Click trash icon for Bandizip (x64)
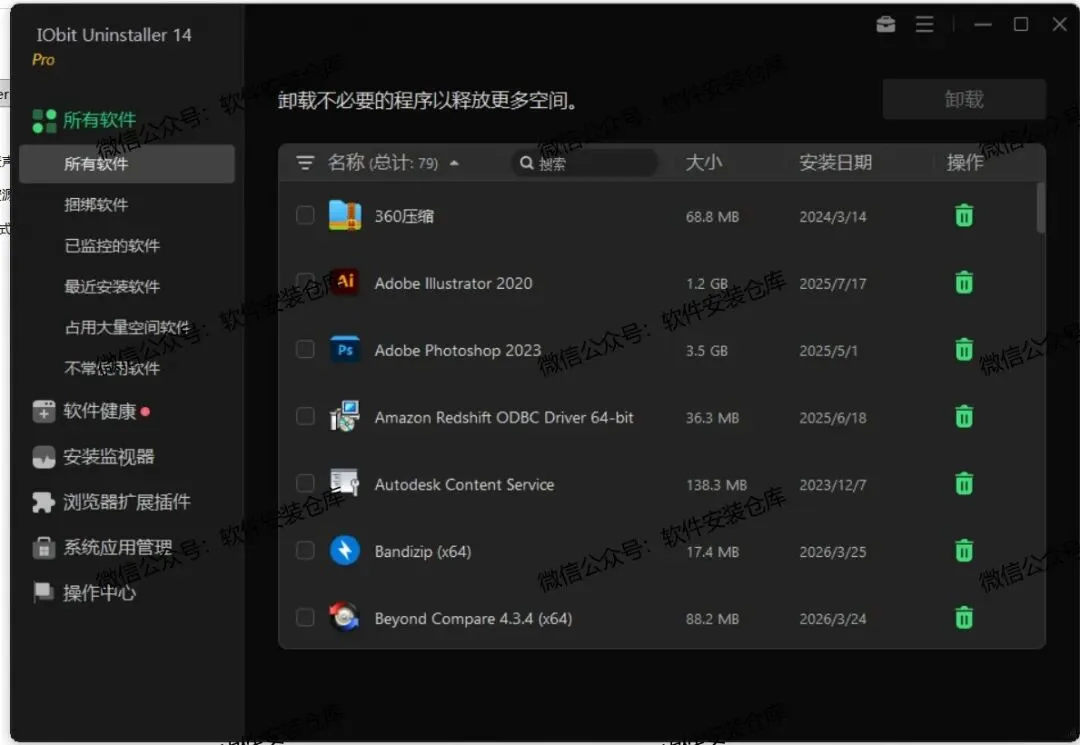Image resolution: width=1080 pixels, height=745 pixels. click(964, 551)
